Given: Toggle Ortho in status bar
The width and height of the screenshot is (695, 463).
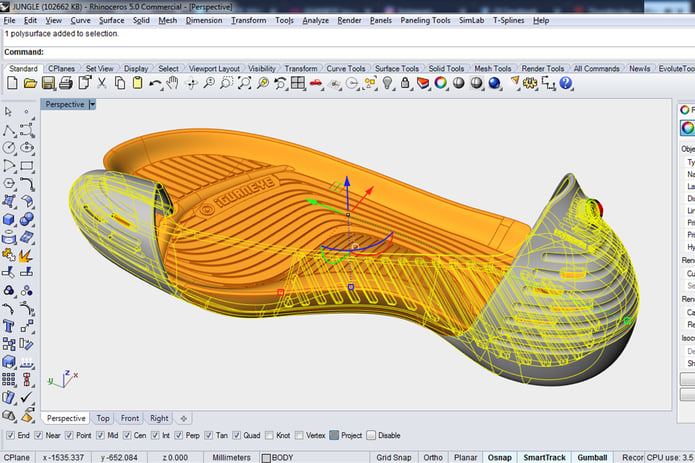Looking at the screenshot, I should click(x=433, y=457).
